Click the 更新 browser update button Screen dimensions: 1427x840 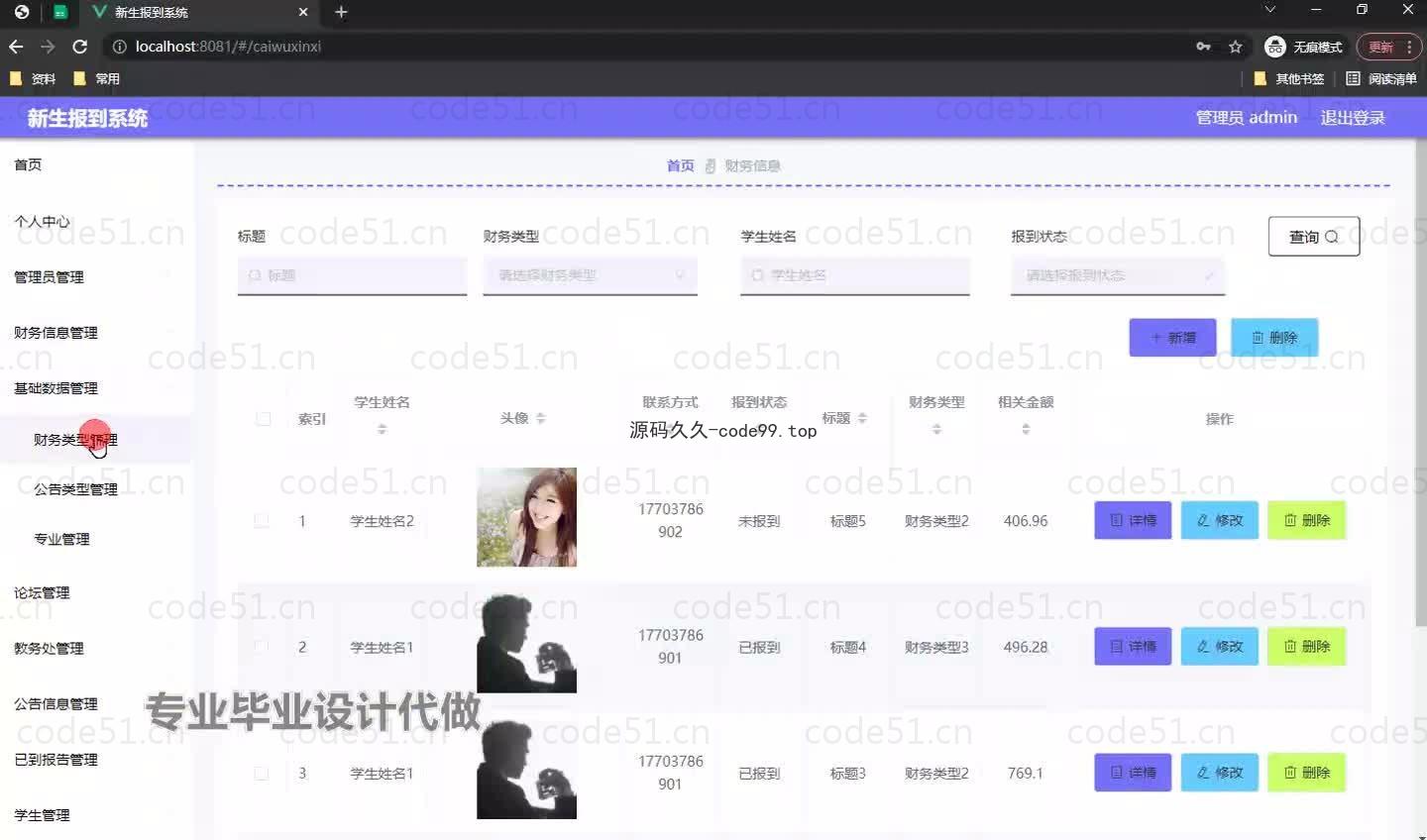(1388, 47)
